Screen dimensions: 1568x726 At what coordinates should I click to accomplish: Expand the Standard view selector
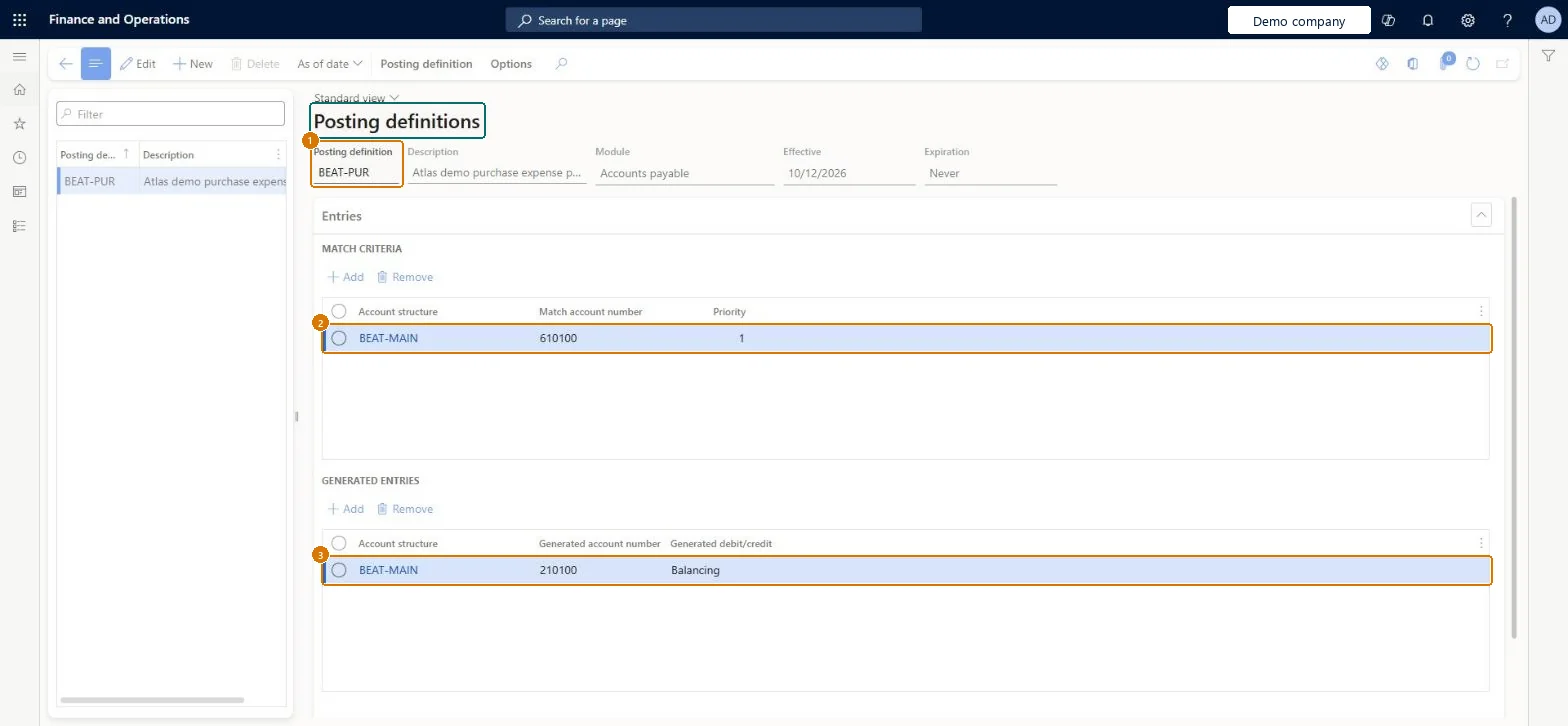[x=357, y=98]
